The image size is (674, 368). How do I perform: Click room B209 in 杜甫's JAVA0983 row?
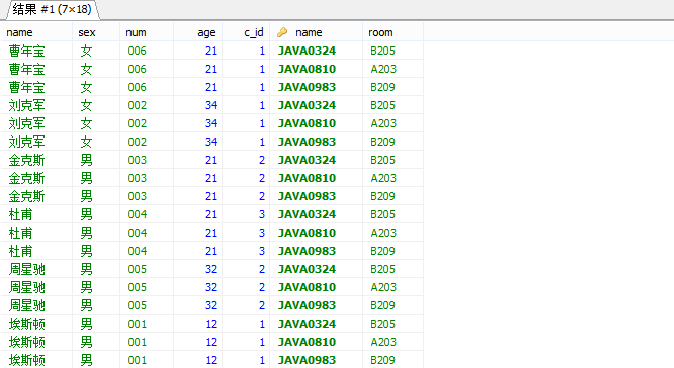(383, 251)
